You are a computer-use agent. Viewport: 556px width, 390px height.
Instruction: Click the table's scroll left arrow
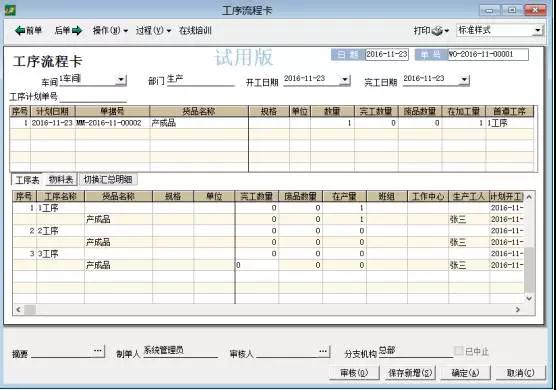click(x=18, y=310)
